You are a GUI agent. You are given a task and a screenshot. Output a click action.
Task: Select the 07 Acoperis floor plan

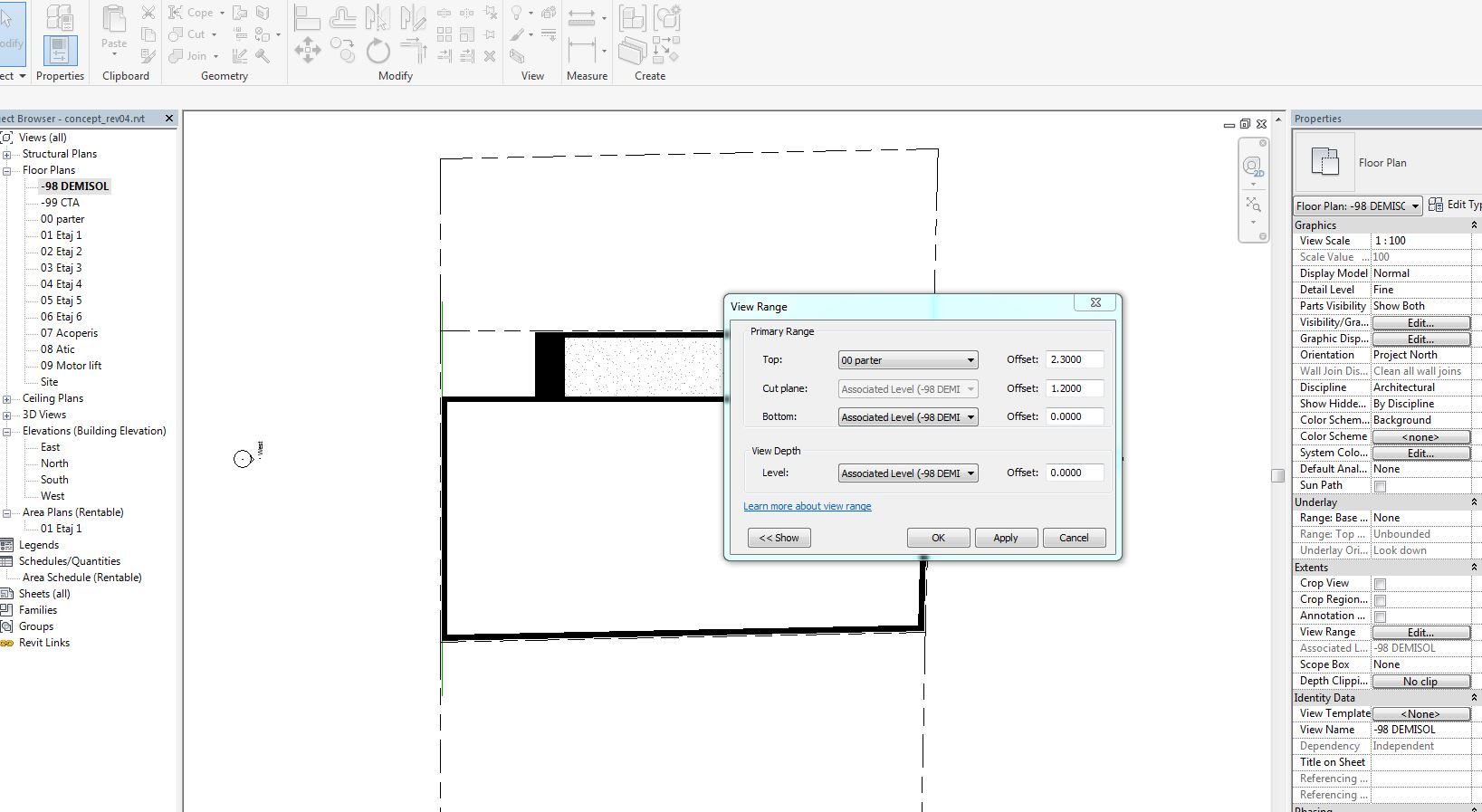[x=69, y=333]
